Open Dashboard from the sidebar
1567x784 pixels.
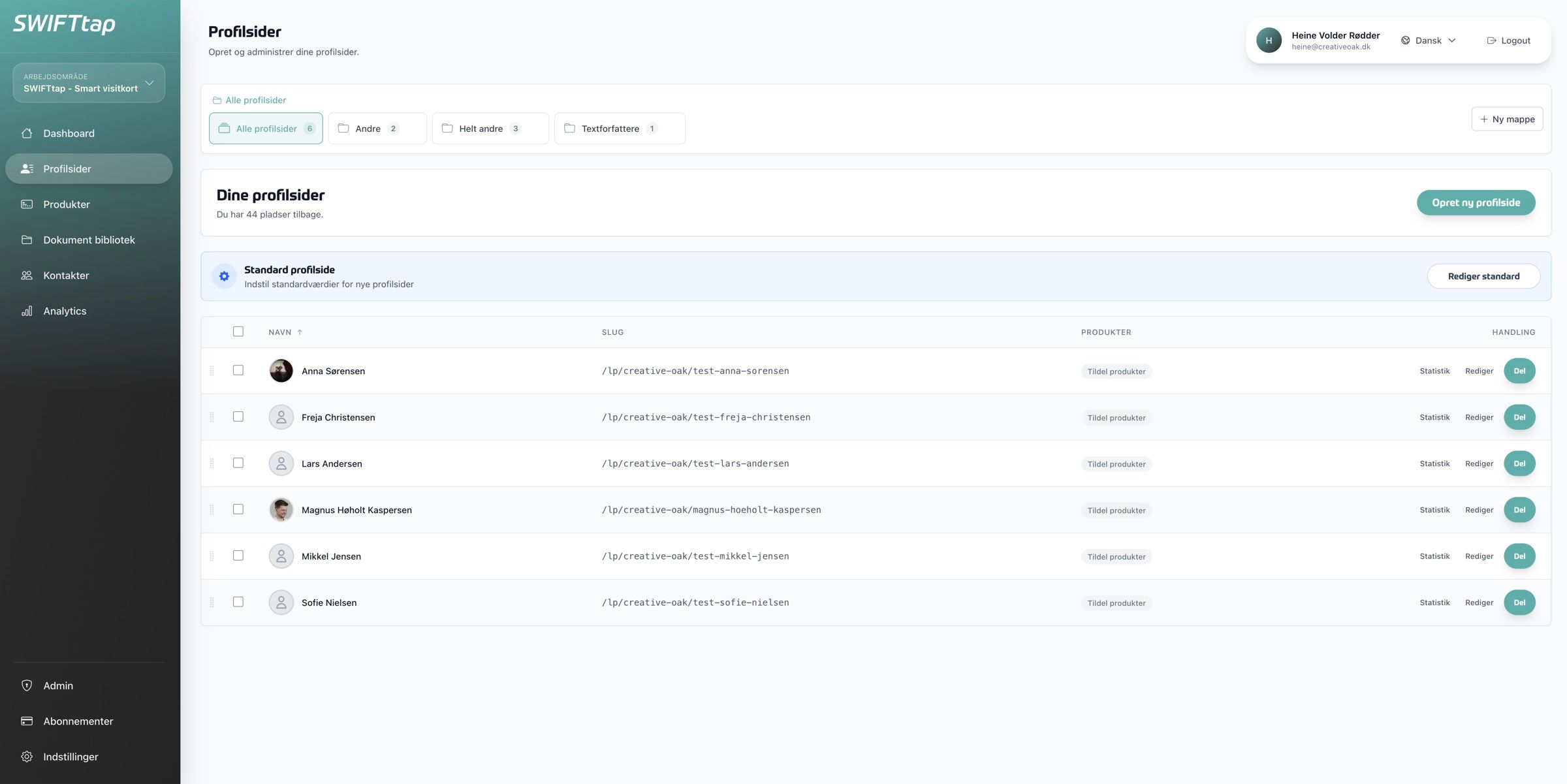click(x=89, y=133)
